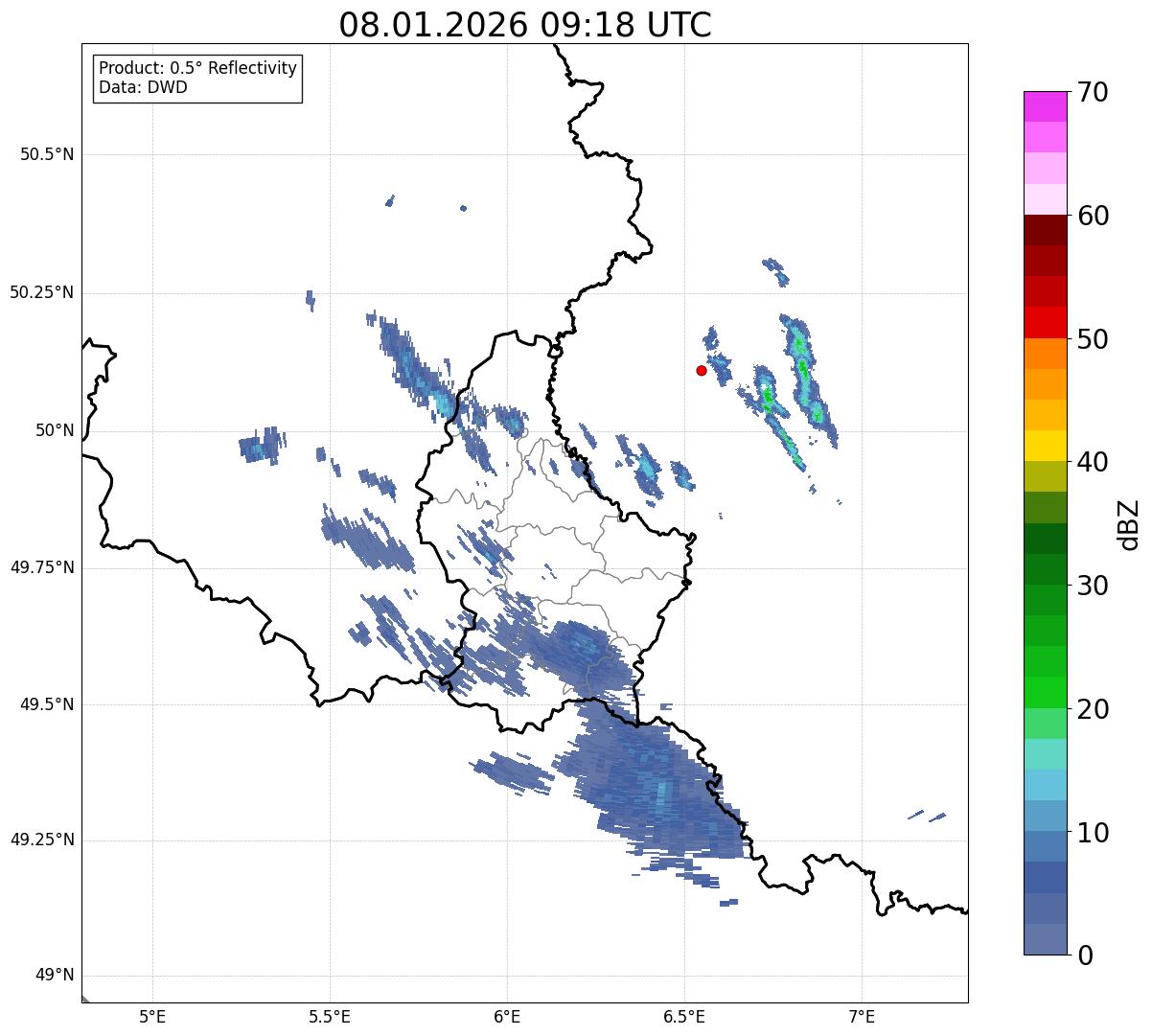
Task: Click the 50.25°N latitude label
Action: (x=42, y=292)
